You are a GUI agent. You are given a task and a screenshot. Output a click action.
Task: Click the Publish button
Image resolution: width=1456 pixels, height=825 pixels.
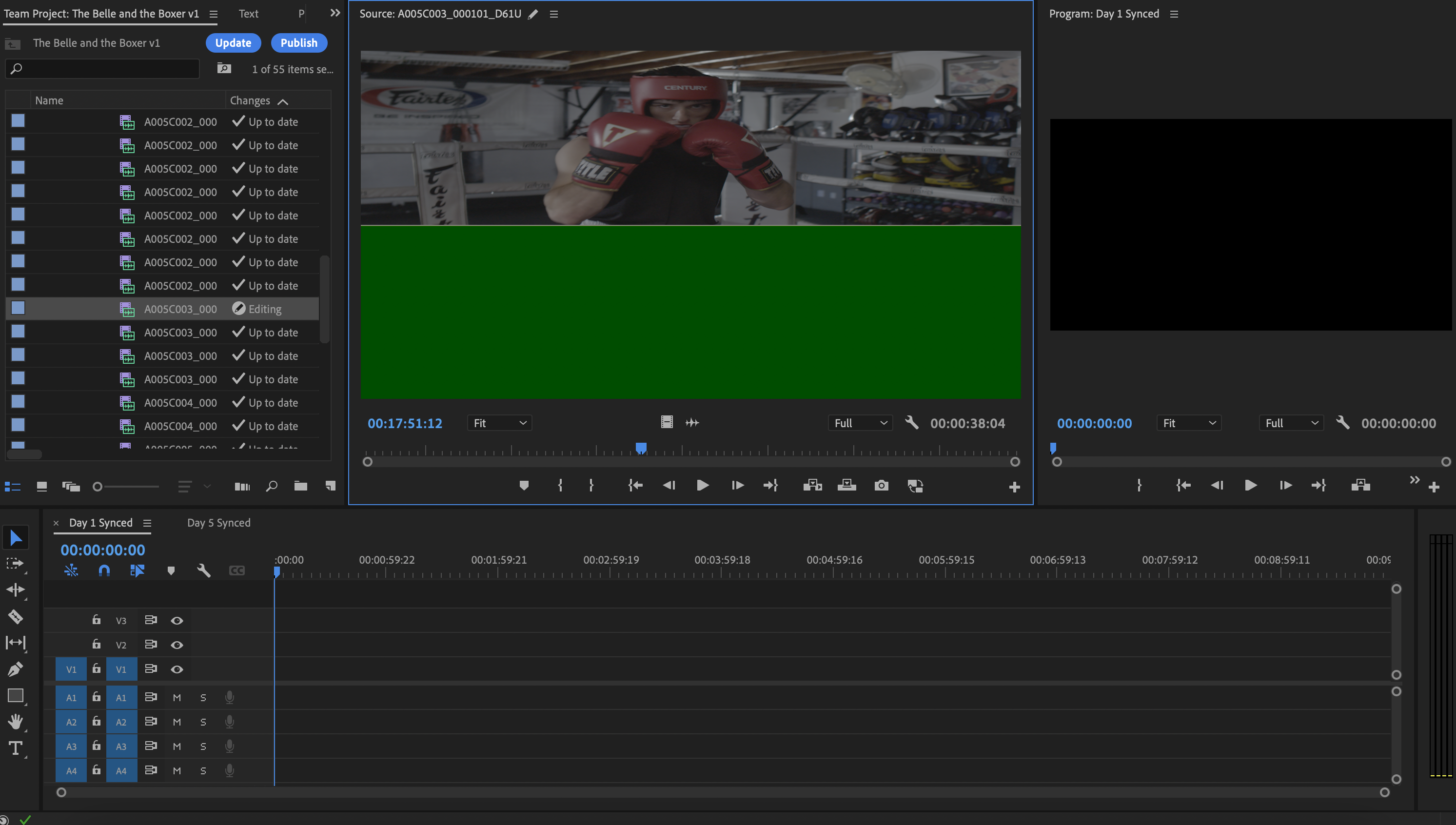pyautogui.click(x=298, y=42)
